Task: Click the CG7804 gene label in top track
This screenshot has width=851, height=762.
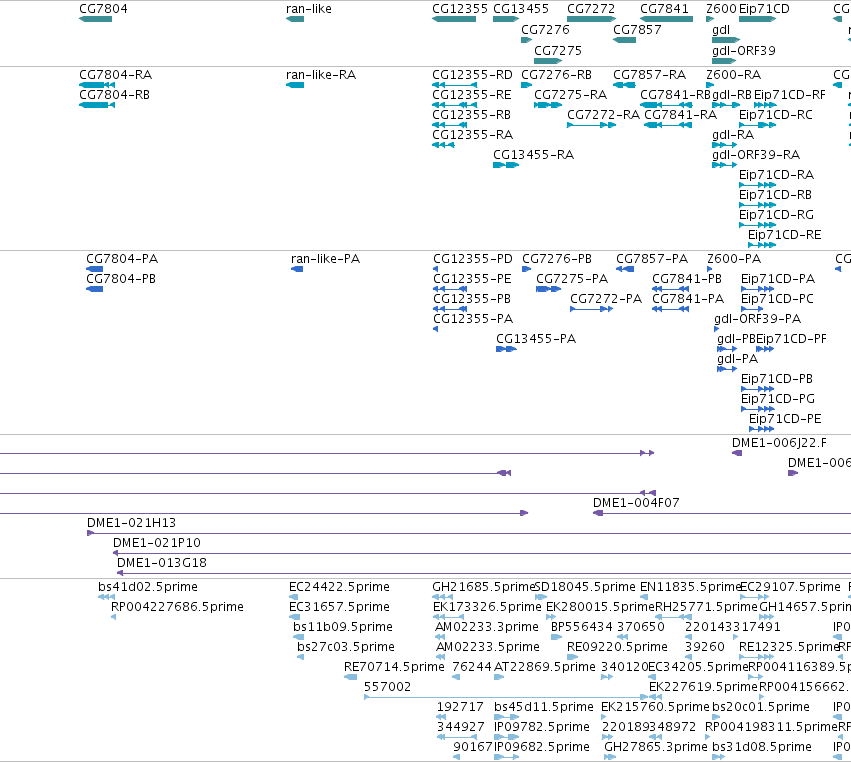Action: coord(103,9)
